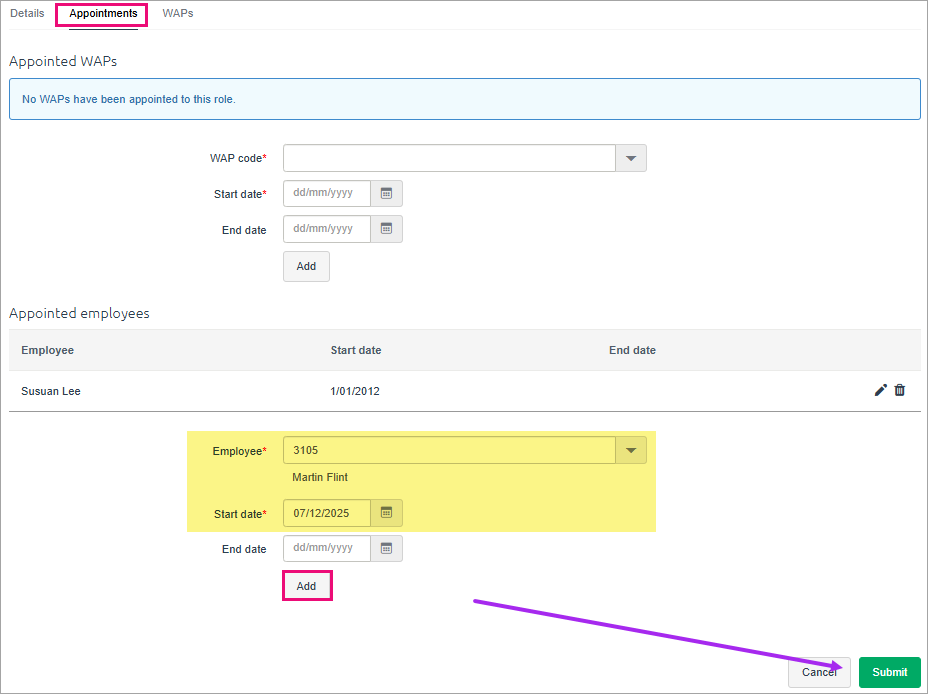Image resolution: width=928 pixels, height=694 pixels.
Task: Click the WAP start date input field
Action: coord(327,193)
